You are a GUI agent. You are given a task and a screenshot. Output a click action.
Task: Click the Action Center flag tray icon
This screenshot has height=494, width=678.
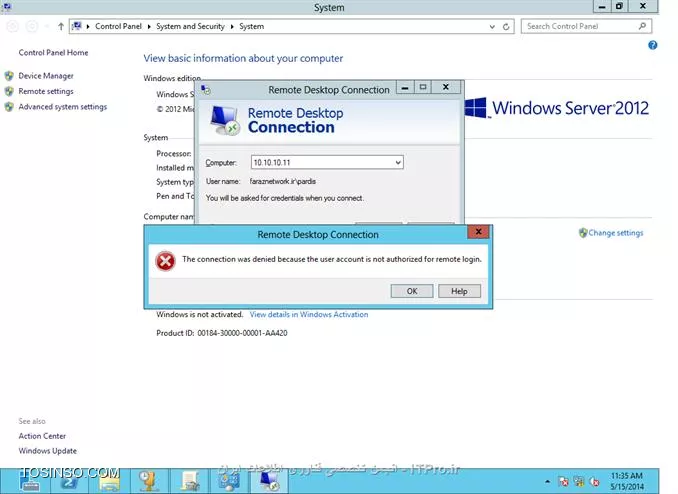pyautogui.click(x=563, y=481)
